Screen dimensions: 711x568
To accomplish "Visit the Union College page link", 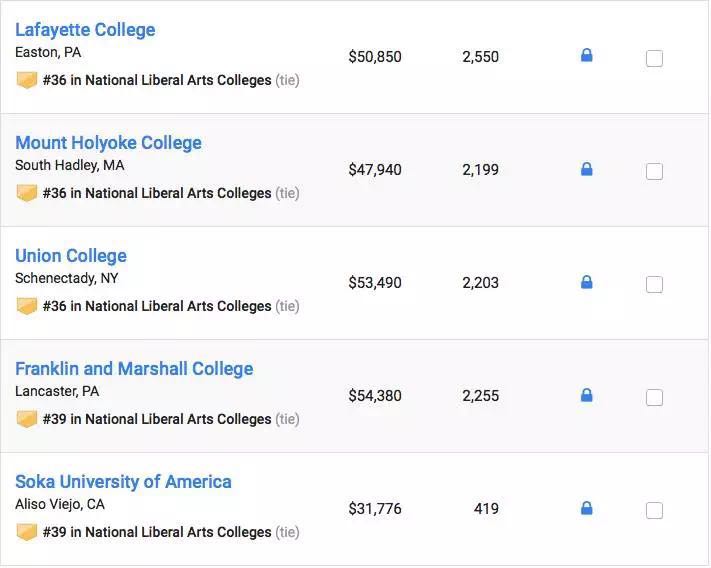I will (71, 256).
